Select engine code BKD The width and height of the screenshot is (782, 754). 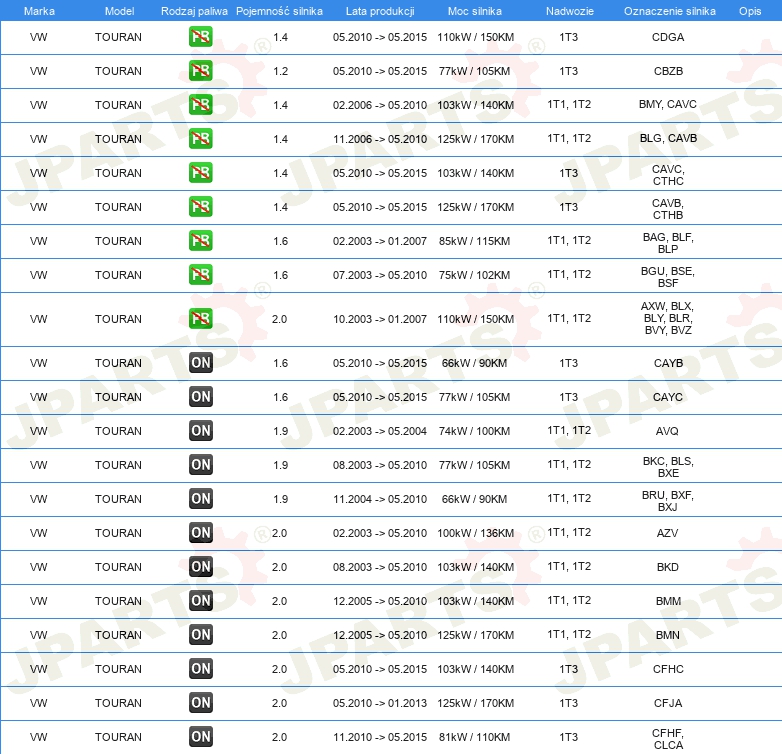click(x=667, y=567)
